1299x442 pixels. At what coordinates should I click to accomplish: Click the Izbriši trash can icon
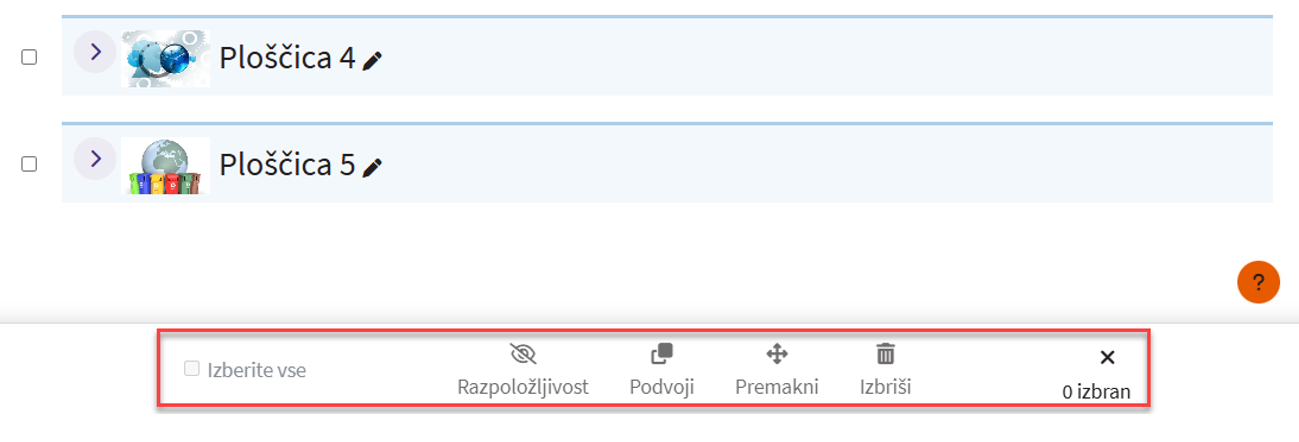886,354
